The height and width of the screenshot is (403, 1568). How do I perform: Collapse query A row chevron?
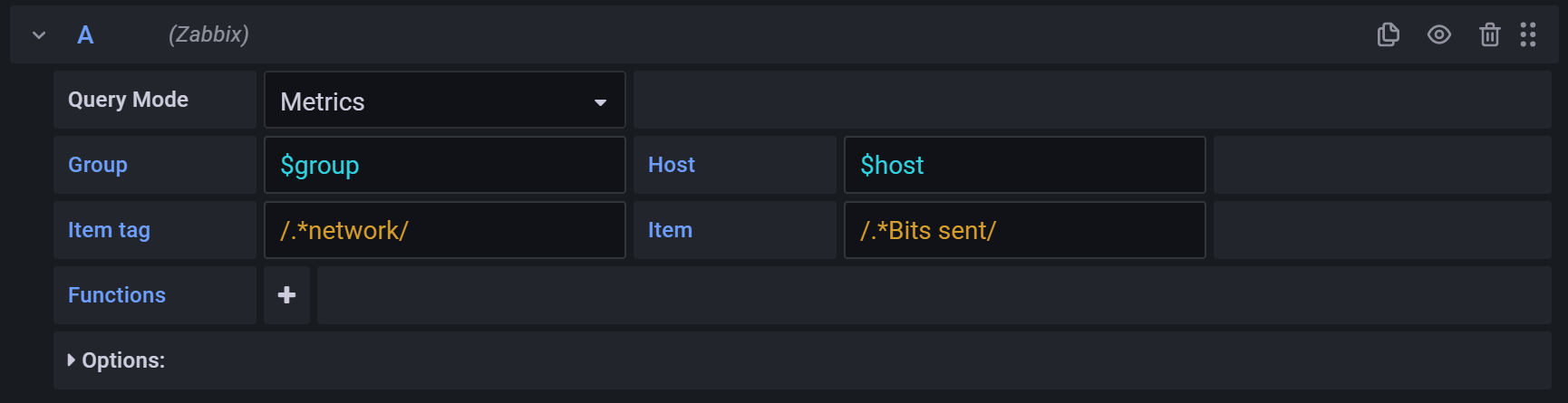coord(39,34)
